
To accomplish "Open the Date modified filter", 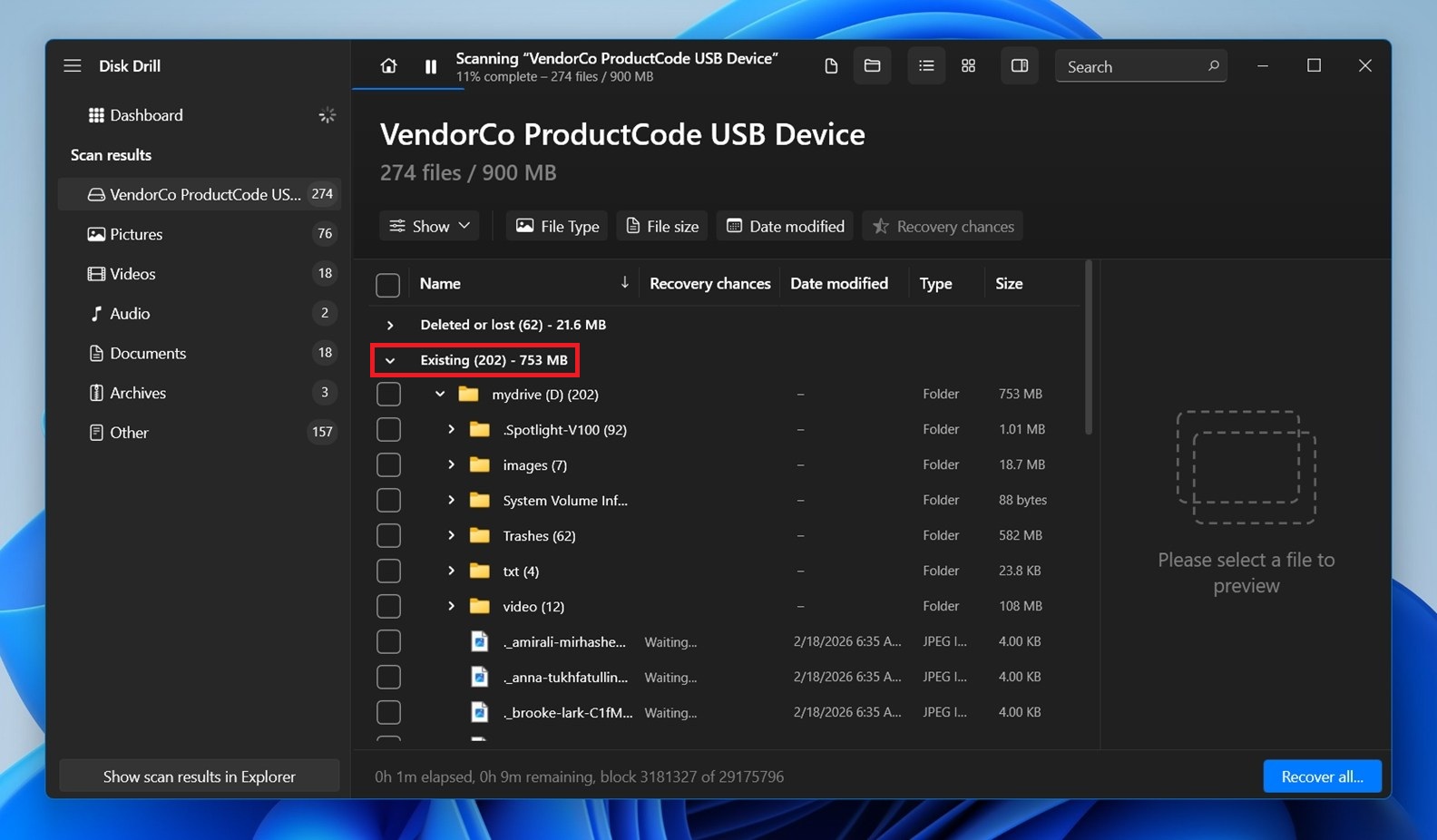I will click(x=786, y=226).
